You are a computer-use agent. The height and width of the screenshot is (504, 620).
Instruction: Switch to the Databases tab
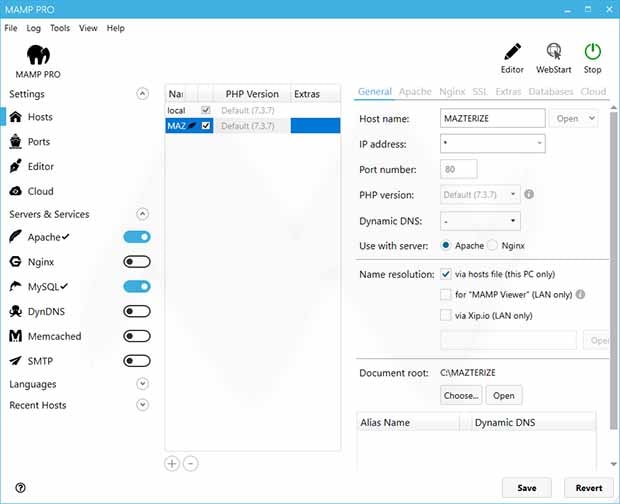[x=551, y=92]
